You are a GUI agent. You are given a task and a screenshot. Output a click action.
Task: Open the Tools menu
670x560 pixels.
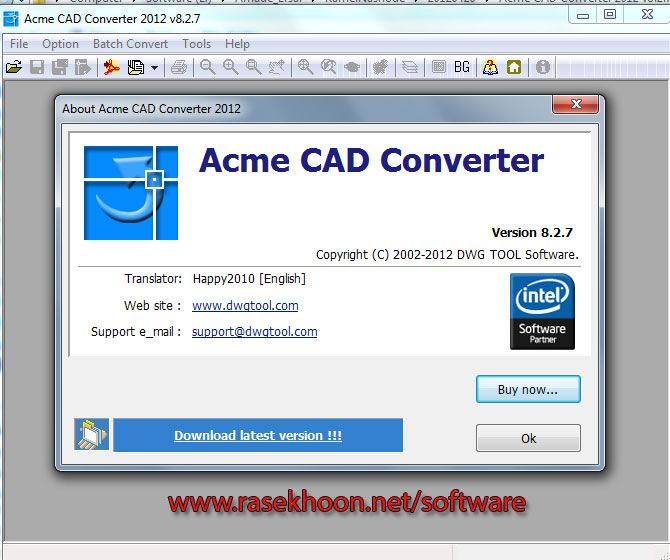coord(197,44)
